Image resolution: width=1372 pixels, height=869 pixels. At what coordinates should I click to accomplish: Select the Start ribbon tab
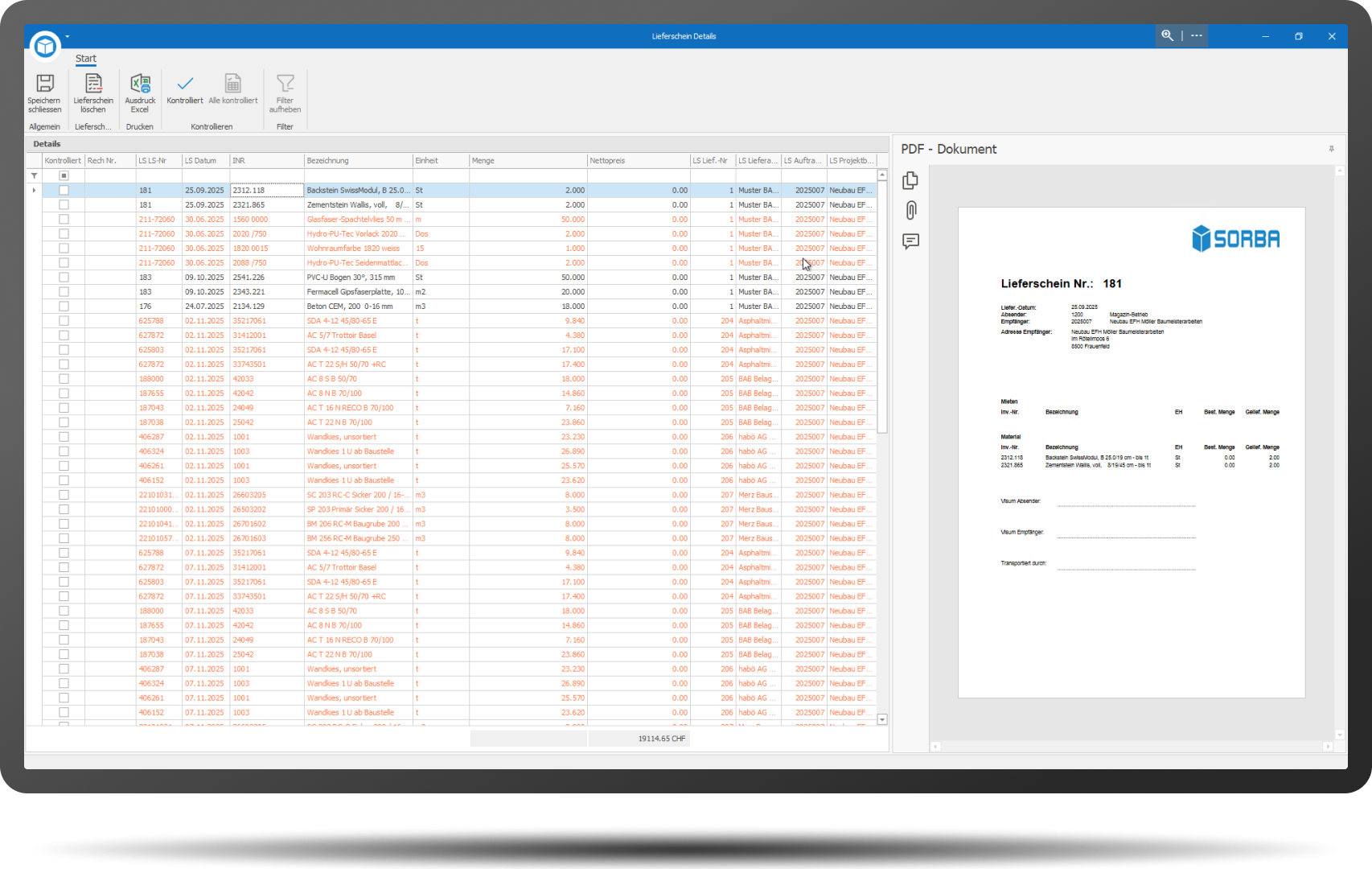[x=85, y=59]
